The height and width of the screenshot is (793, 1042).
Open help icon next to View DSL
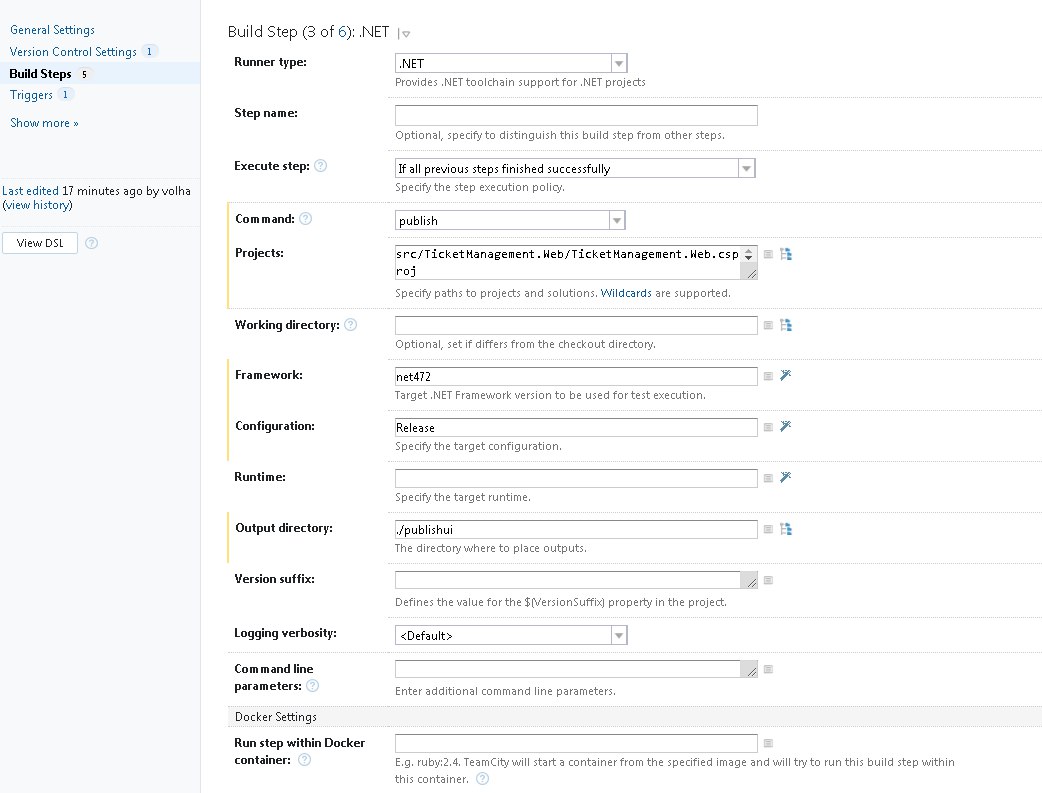92,243
